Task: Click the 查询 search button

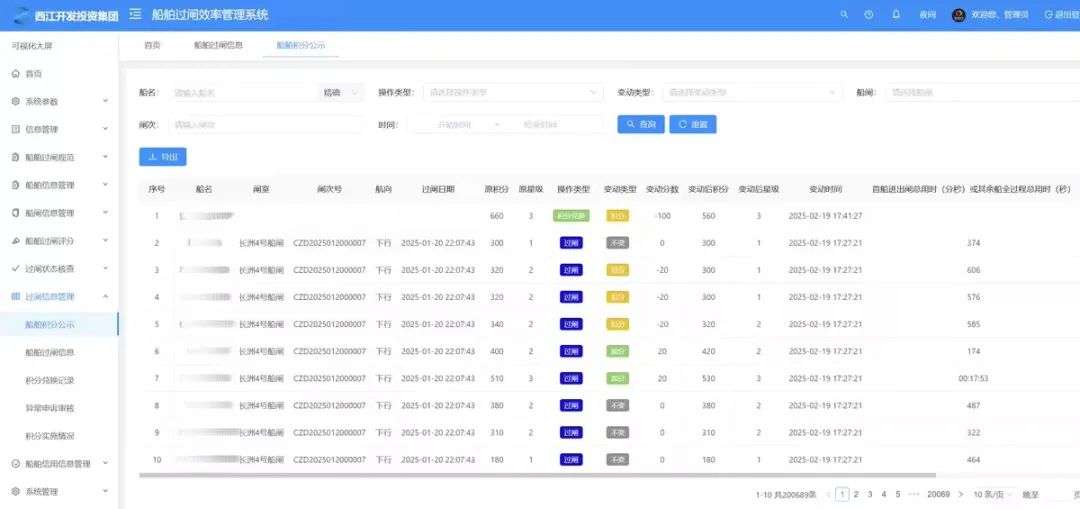Action: click(640, 124)
